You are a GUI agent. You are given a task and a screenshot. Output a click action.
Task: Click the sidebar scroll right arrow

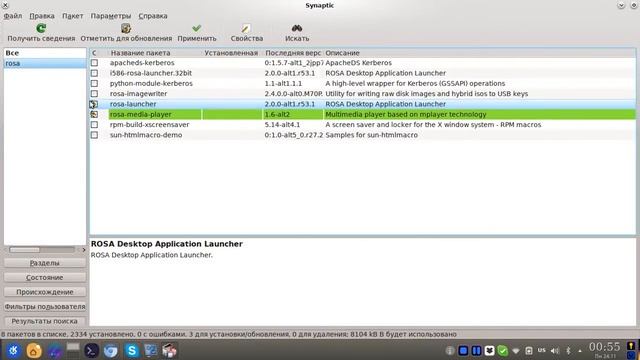(x=84, y=249)
